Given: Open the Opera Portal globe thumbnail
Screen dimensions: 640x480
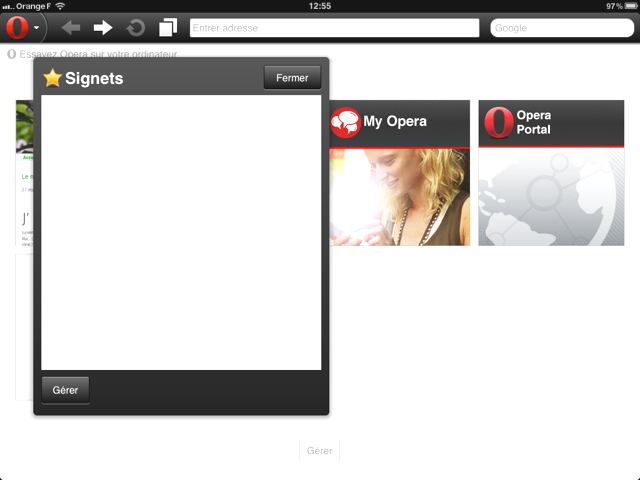Looking at the screenshot, I should [x=551, y=197].
